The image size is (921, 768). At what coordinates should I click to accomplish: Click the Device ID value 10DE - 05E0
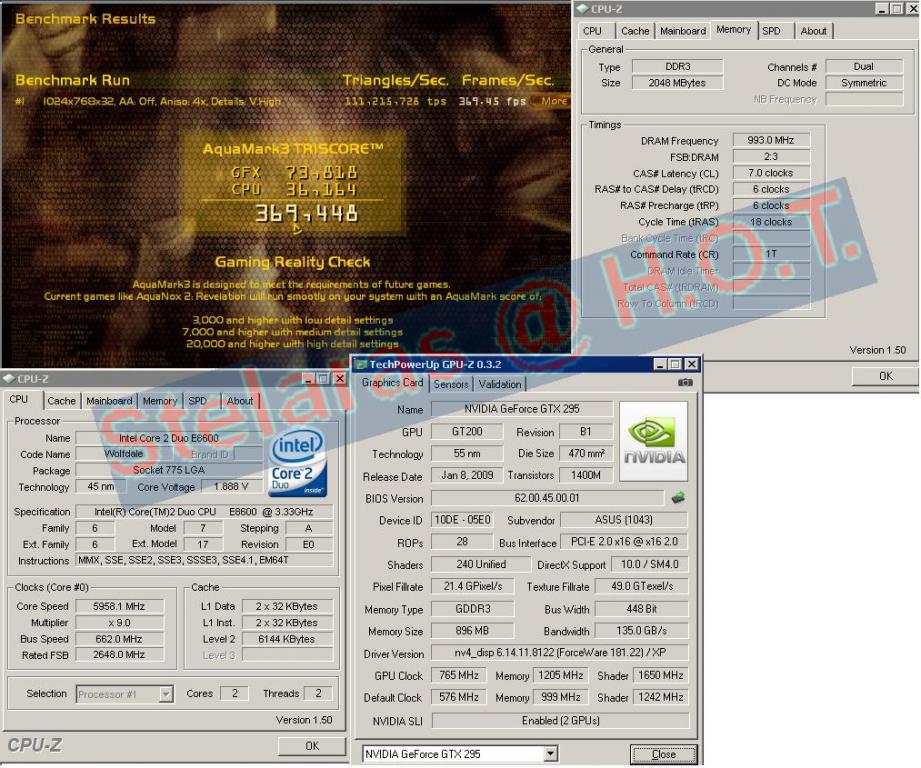click(x=462, y=520)
